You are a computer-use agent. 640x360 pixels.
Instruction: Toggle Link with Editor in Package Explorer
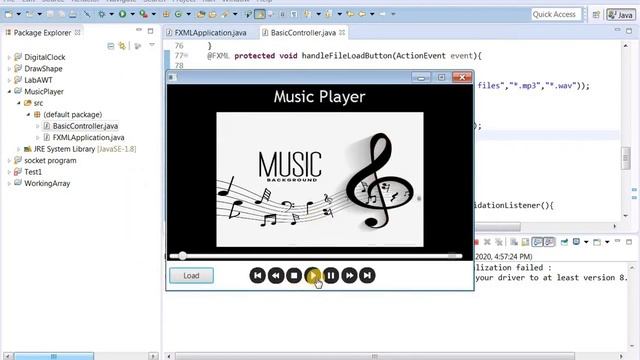click(x=122, y=46)
